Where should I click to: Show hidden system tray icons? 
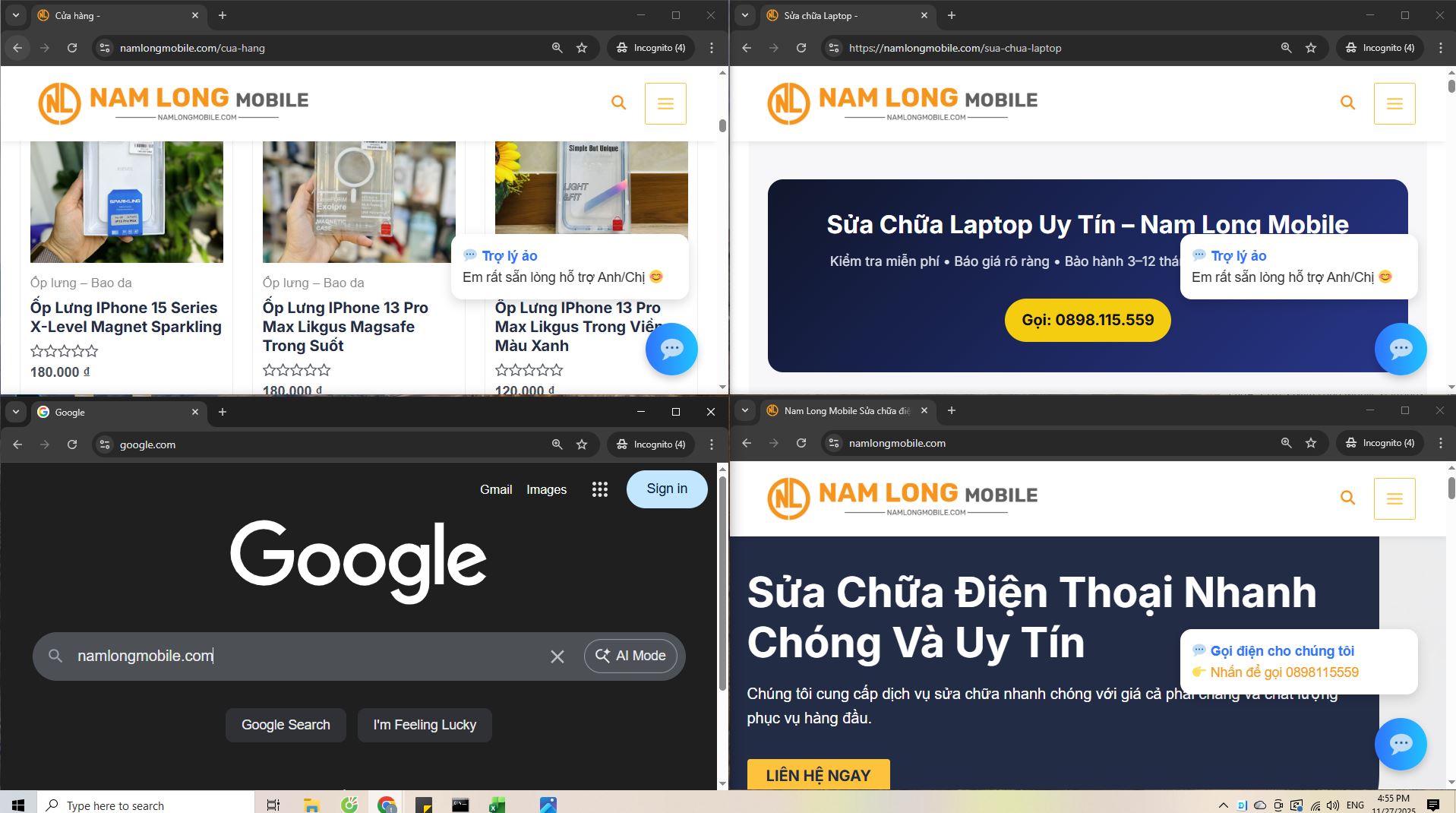pyautogui.click(x=1222, y=805)
